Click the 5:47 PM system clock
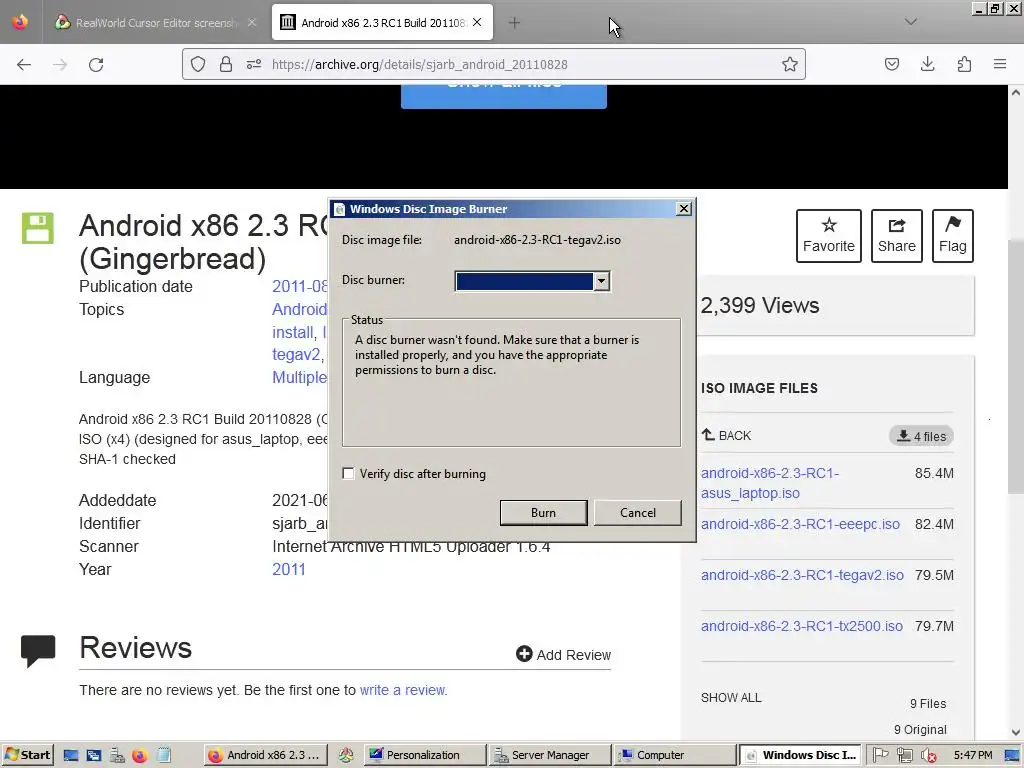1024x768 pixels. 972,756
